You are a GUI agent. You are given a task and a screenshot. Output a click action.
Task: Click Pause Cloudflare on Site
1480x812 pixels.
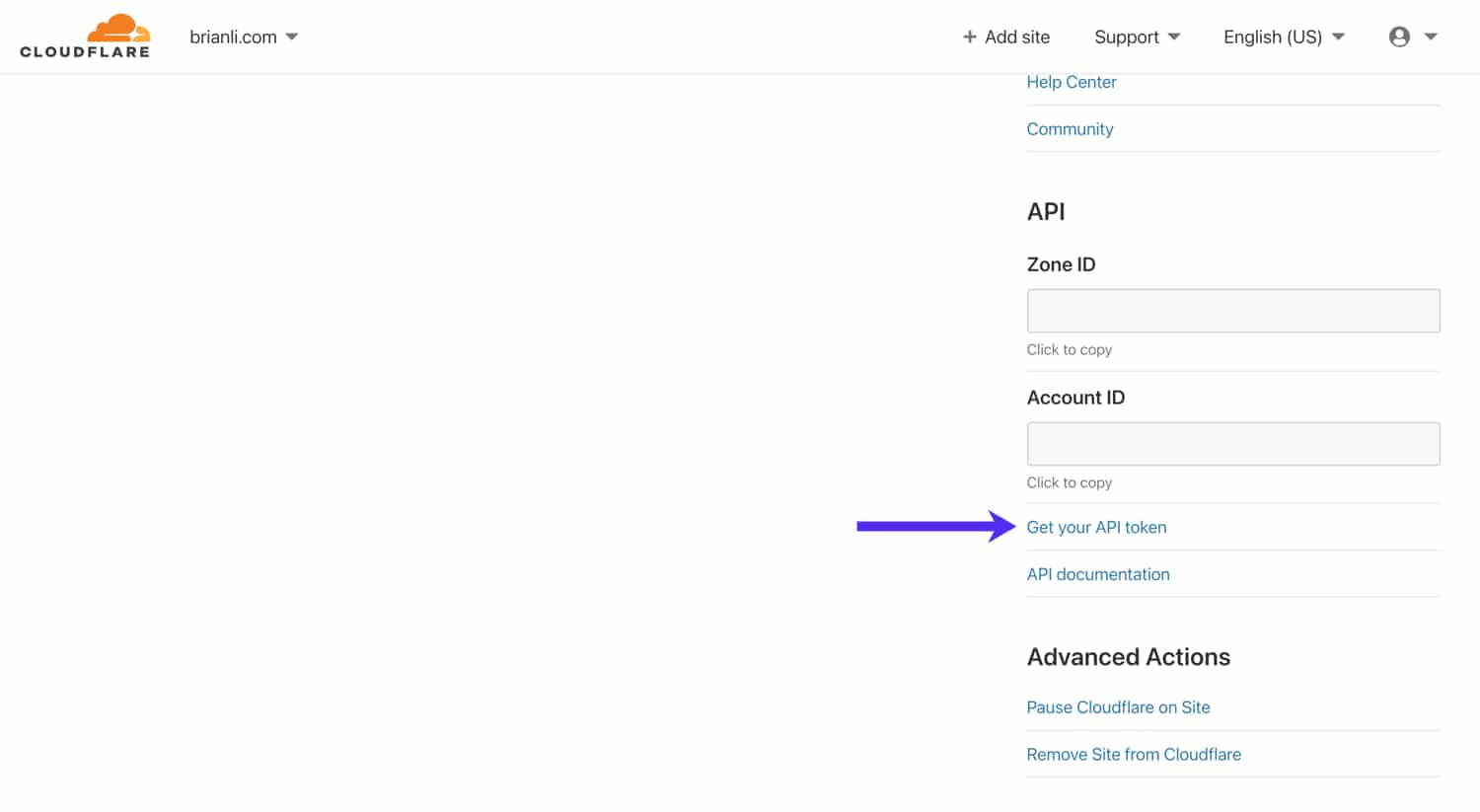(x=1118, y=707)
